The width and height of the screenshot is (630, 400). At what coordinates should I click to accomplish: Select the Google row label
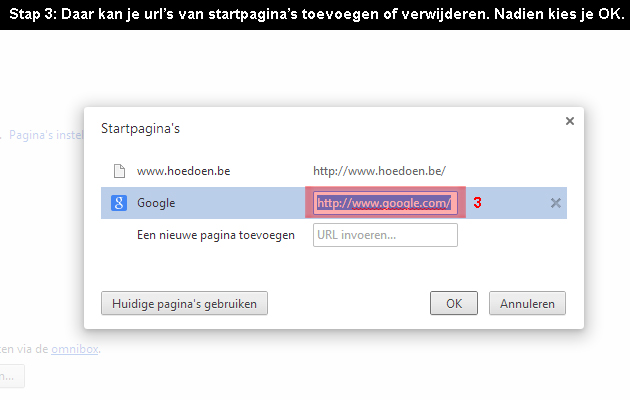[x=156, y=203]
